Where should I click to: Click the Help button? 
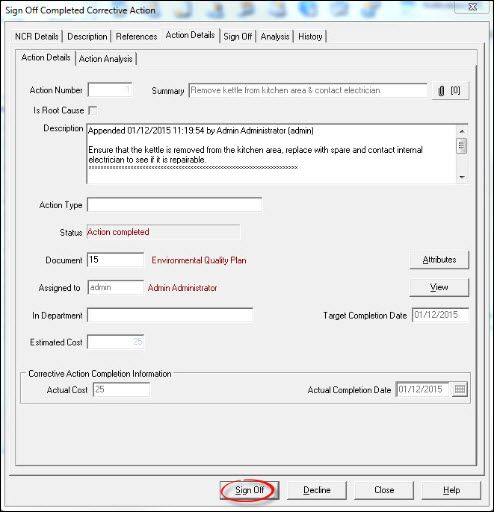point(451,490)
